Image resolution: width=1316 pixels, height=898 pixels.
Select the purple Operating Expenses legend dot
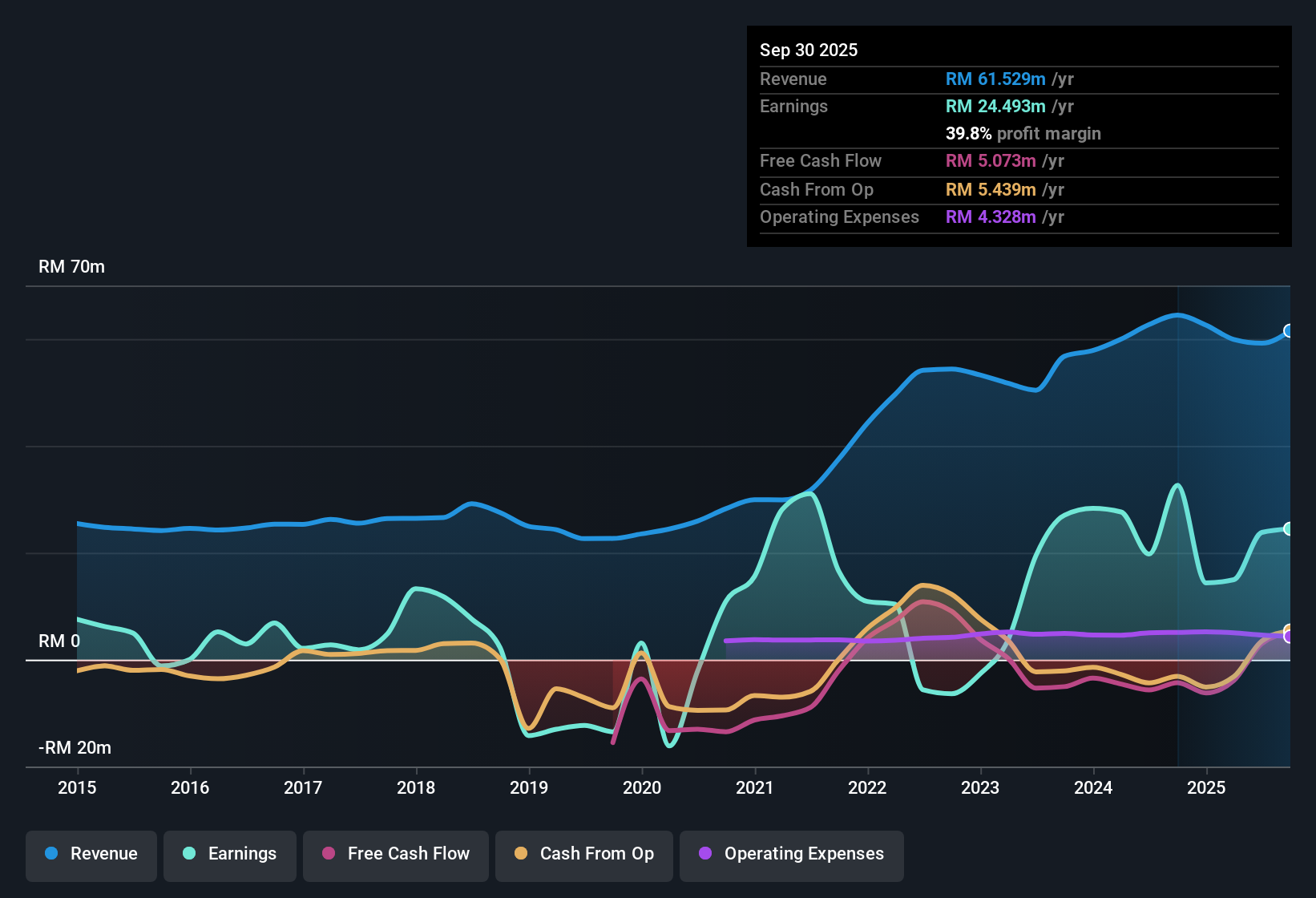click(705, 854)
